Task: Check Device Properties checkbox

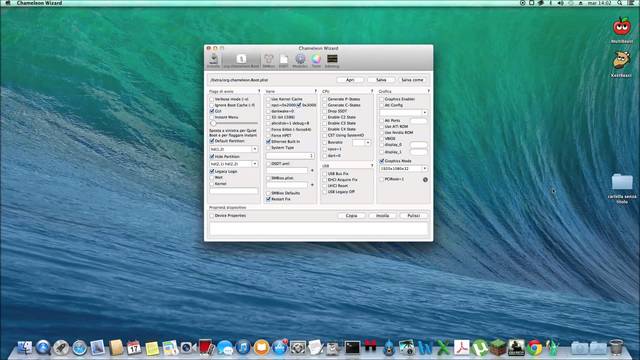Action: [x=212, y=216]
